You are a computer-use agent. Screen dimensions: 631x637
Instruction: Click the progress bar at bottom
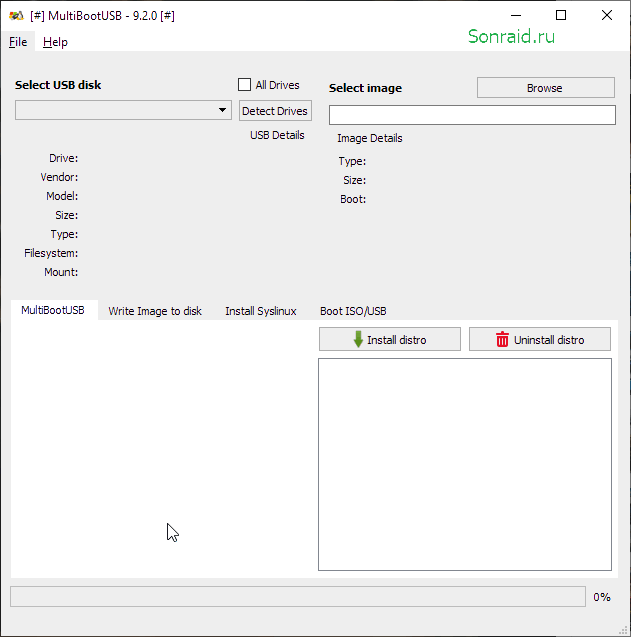[298, 596]
